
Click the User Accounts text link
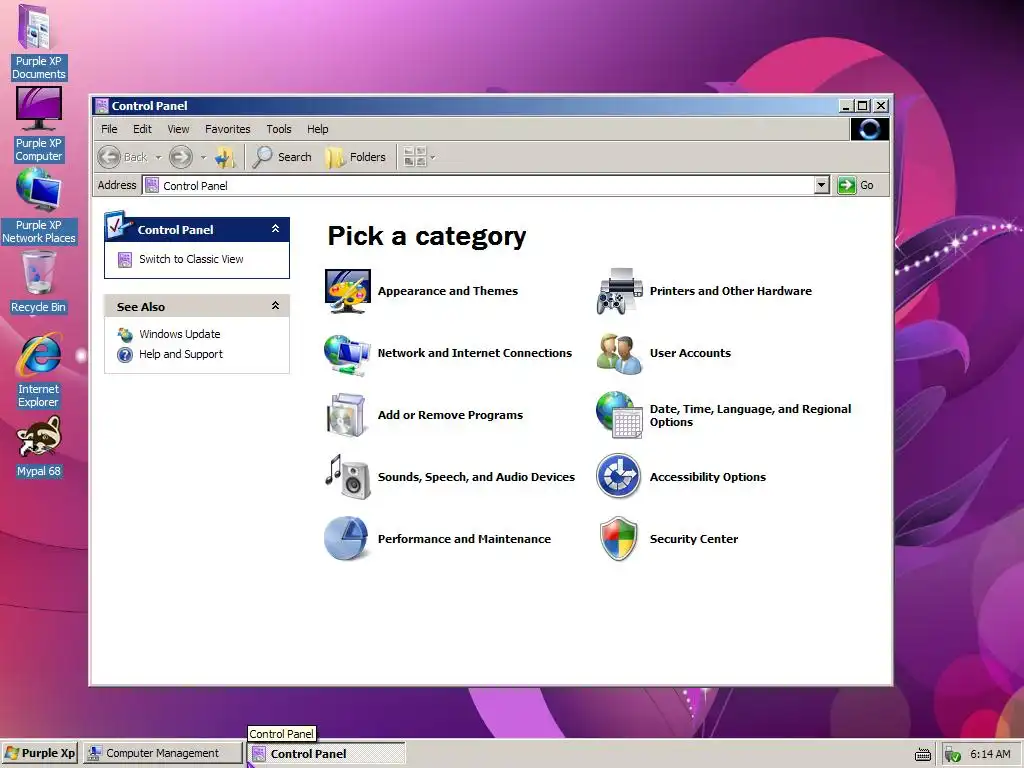pos(690,353)
